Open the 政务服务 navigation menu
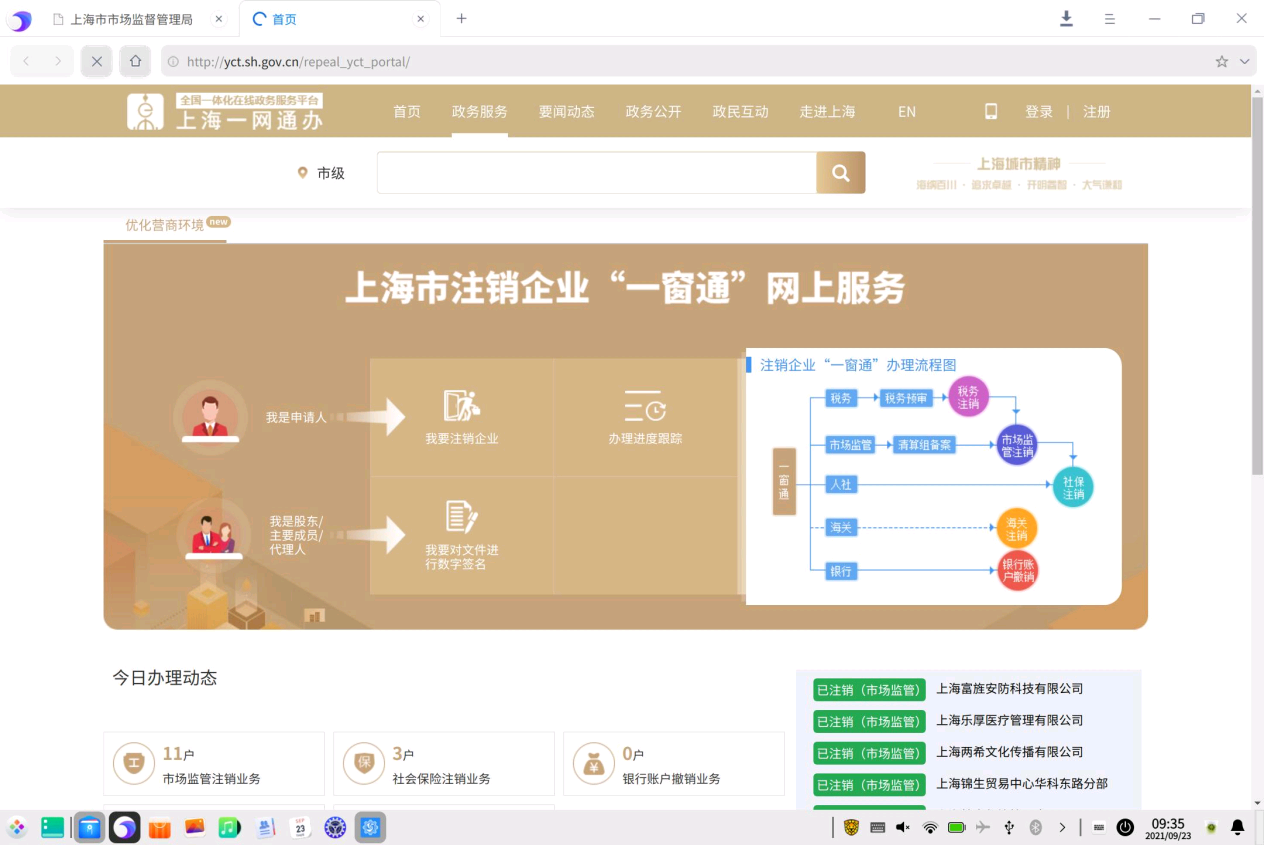1264x845 pixels. pyautogui.click(x=479, y=112)
